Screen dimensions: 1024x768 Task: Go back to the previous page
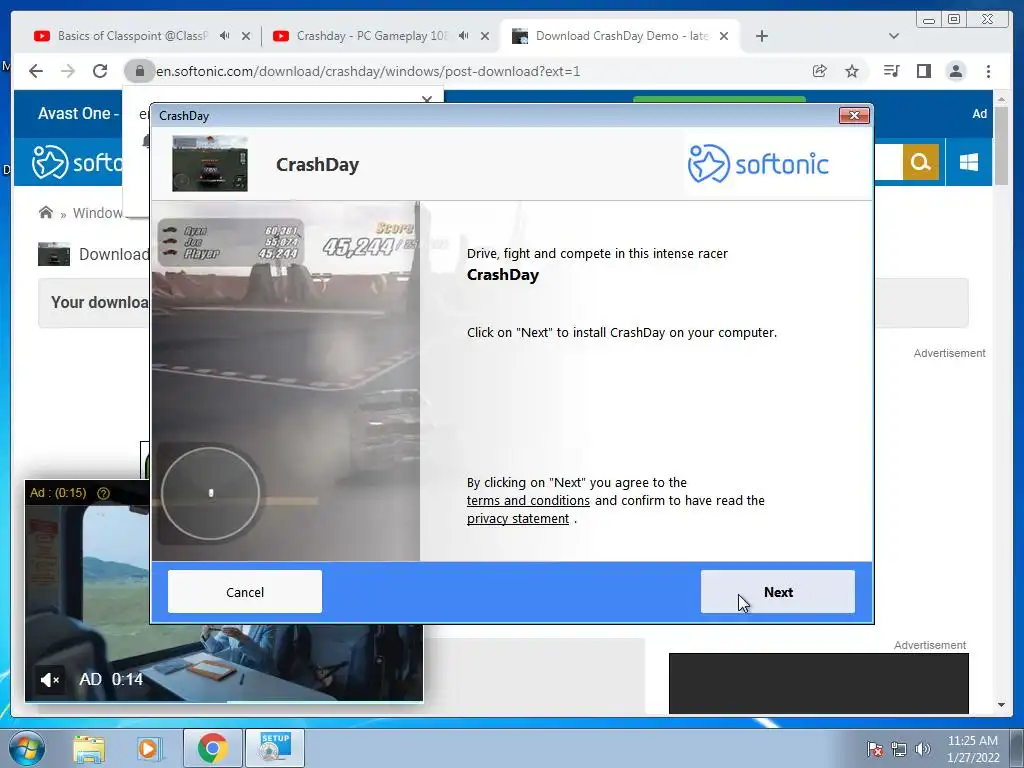[36, 71]
